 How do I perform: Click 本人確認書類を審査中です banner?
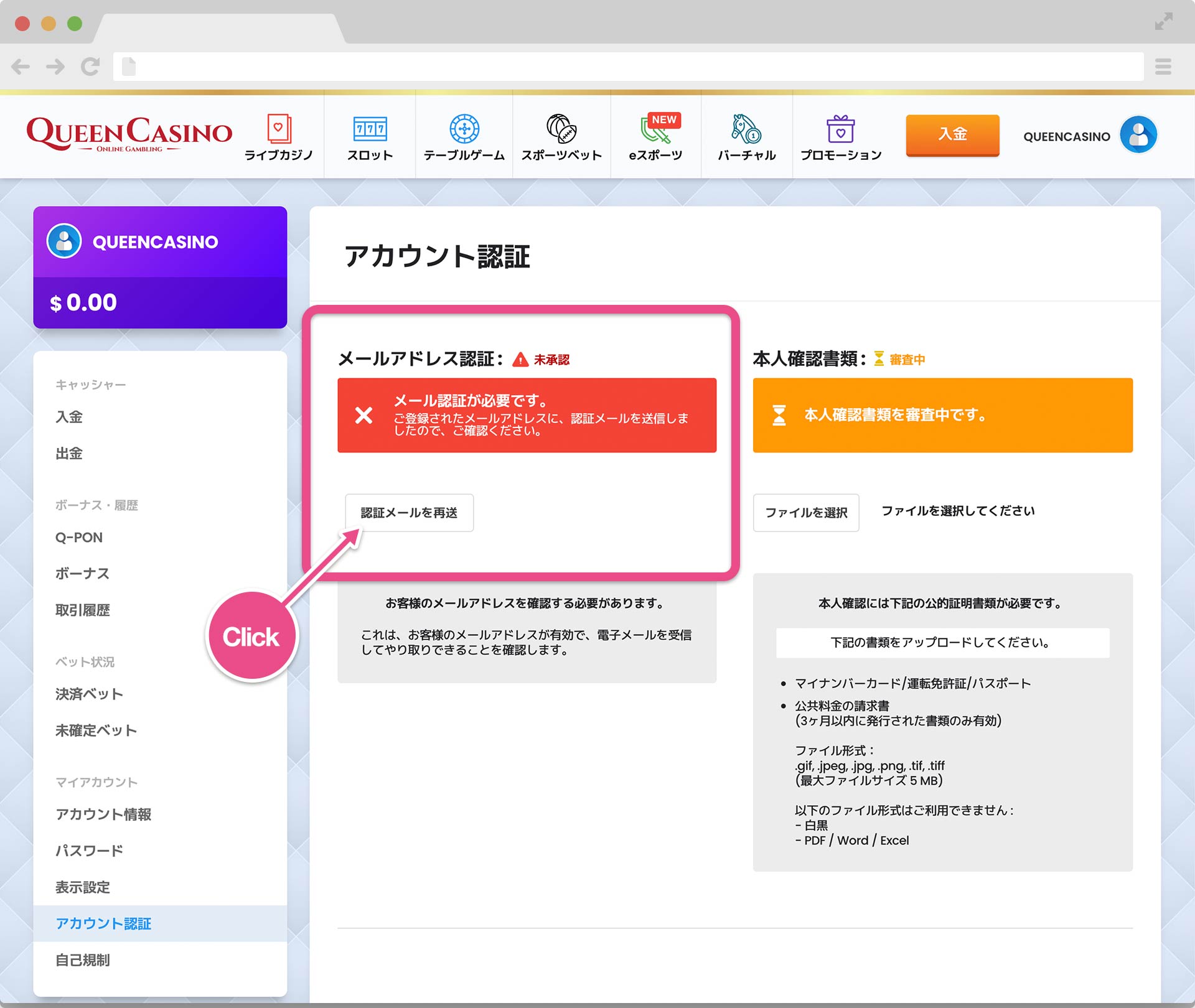pos(942,415)
